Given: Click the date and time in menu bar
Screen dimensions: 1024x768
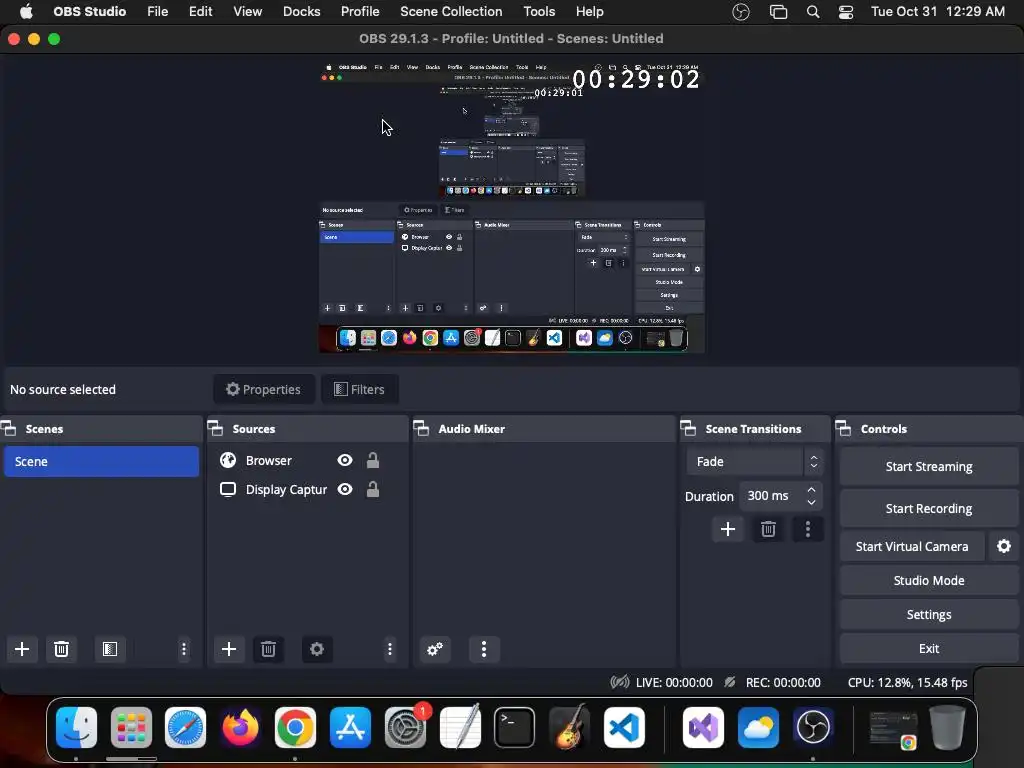Looking at the screenshot, I should pos(938,12).
